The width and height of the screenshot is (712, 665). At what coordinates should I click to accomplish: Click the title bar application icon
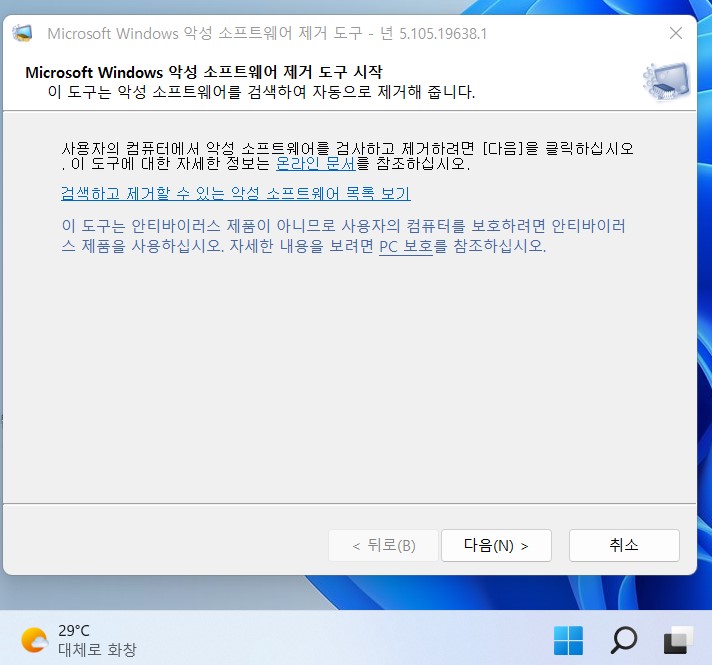pos(22,33)
